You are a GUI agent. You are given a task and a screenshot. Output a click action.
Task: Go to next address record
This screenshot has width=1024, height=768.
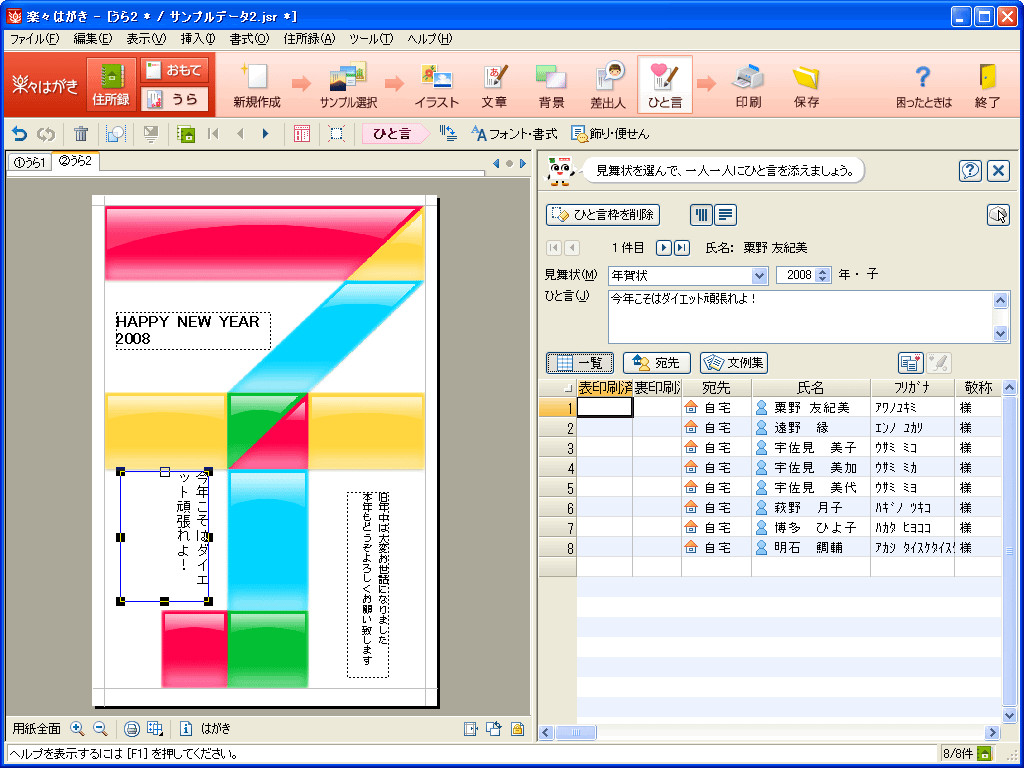click(664, 248)
